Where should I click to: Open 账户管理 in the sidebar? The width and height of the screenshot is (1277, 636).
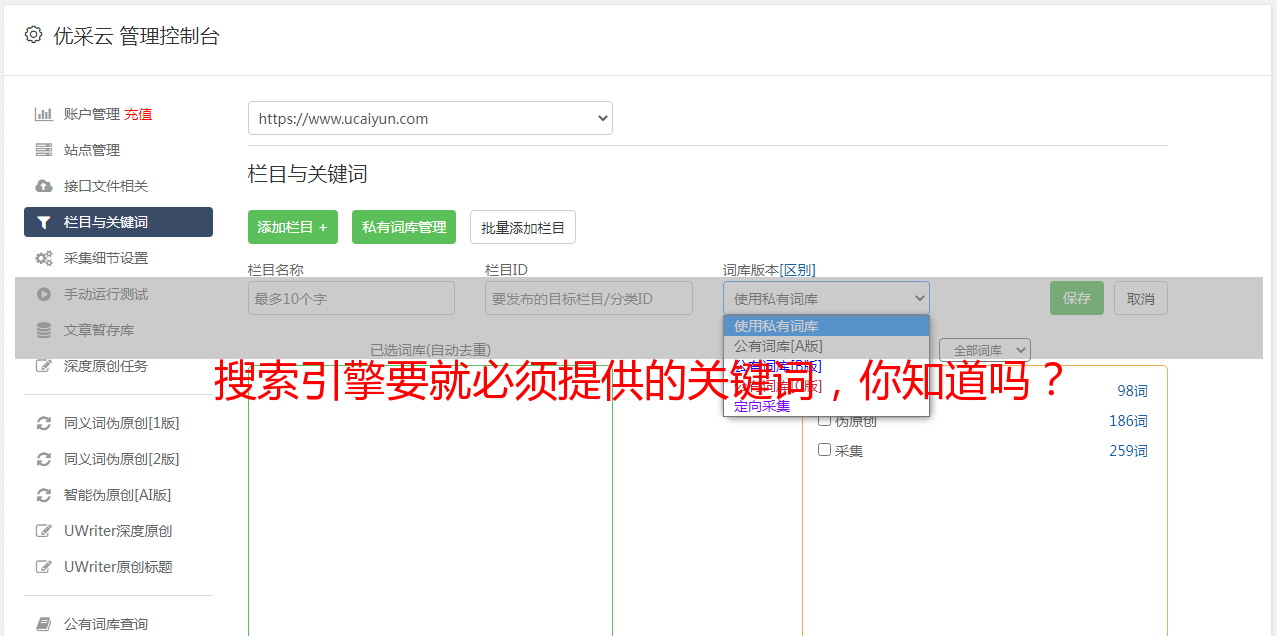pos(92,114)
